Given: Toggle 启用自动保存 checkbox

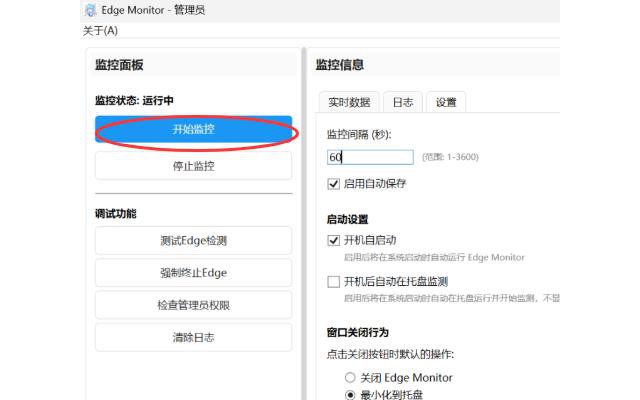Looking at the screenshot, I should pyautogui.click(x=333, y=184).
